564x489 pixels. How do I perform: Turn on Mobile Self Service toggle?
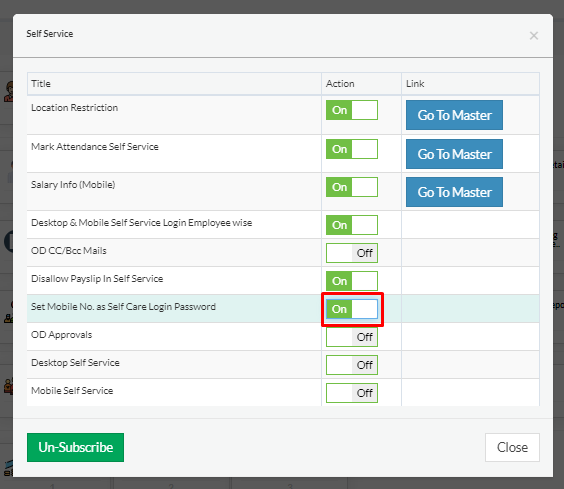352,393
